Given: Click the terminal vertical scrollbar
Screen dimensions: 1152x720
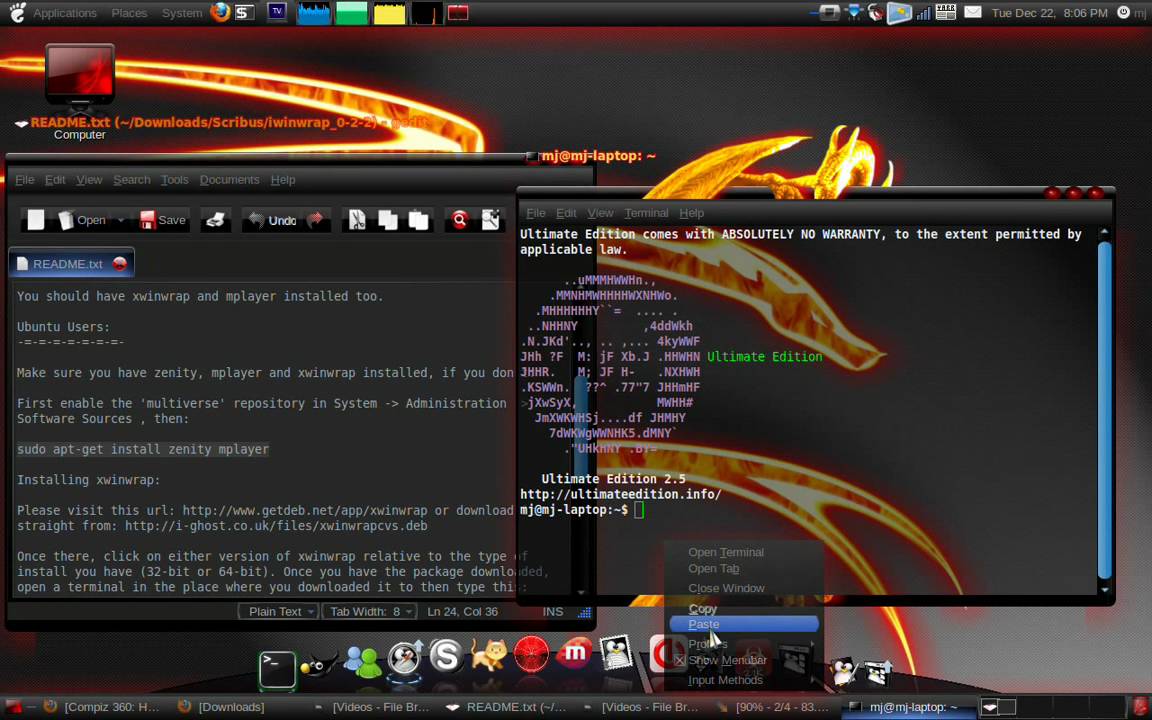Looking at the screenshot, I should pyautogui.click(x=1104, y=408).
